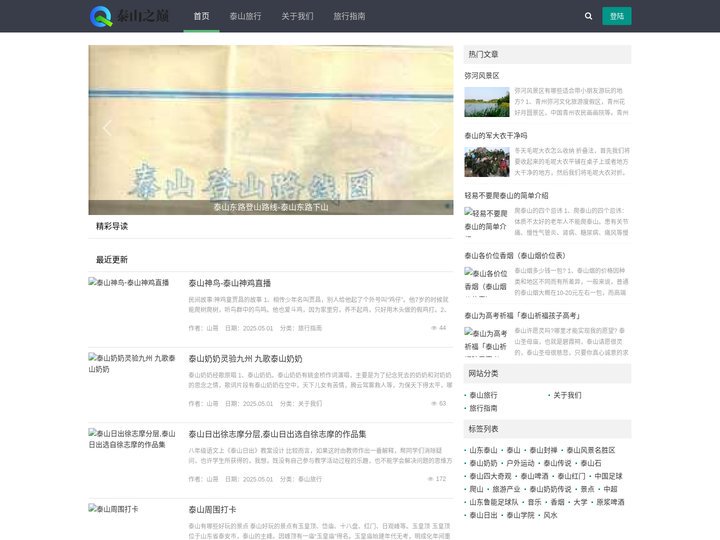Select tag 泰山啤酒
The width and height of the screenshot is (720, 540).
click(x=534, y=477)
